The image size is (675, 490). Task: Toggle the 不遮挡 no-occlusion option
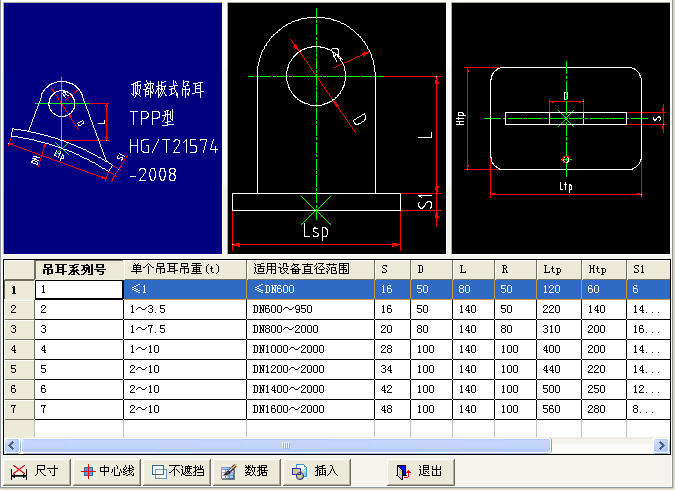(x=178, y=471)
